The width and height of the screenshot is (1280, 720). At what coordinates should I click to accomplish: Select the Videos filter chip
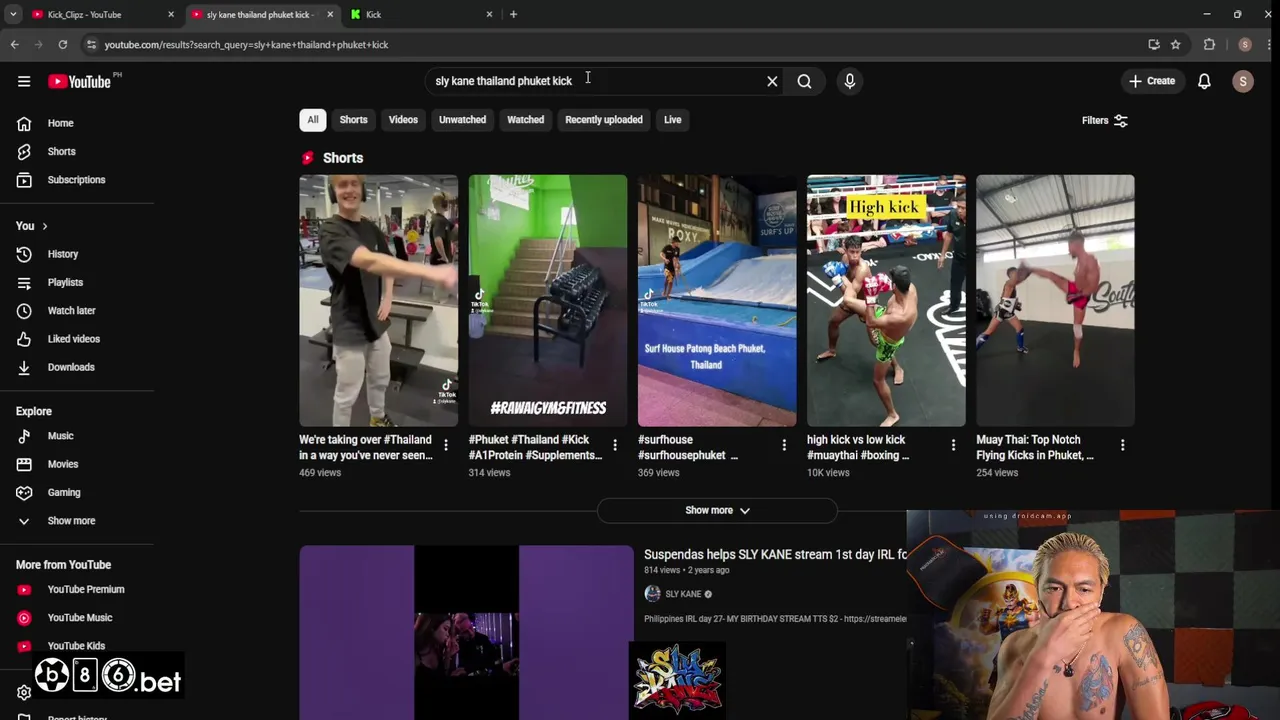403,120
